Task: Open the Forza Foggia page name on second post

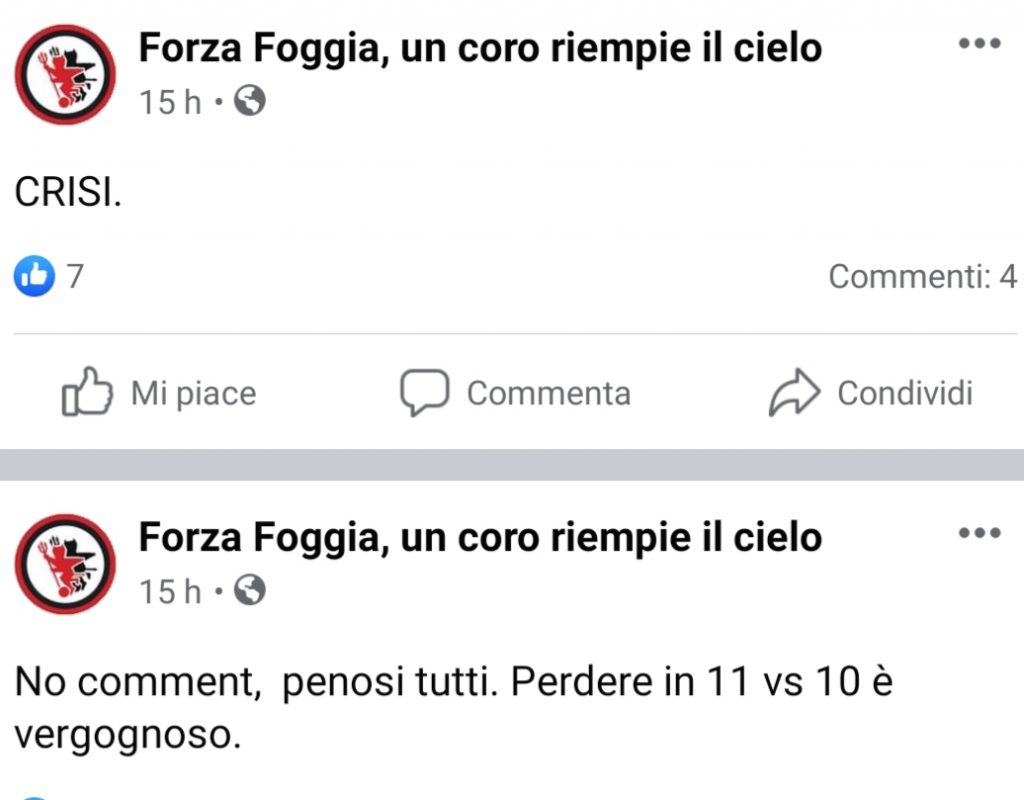Action: tap(480, 537)
